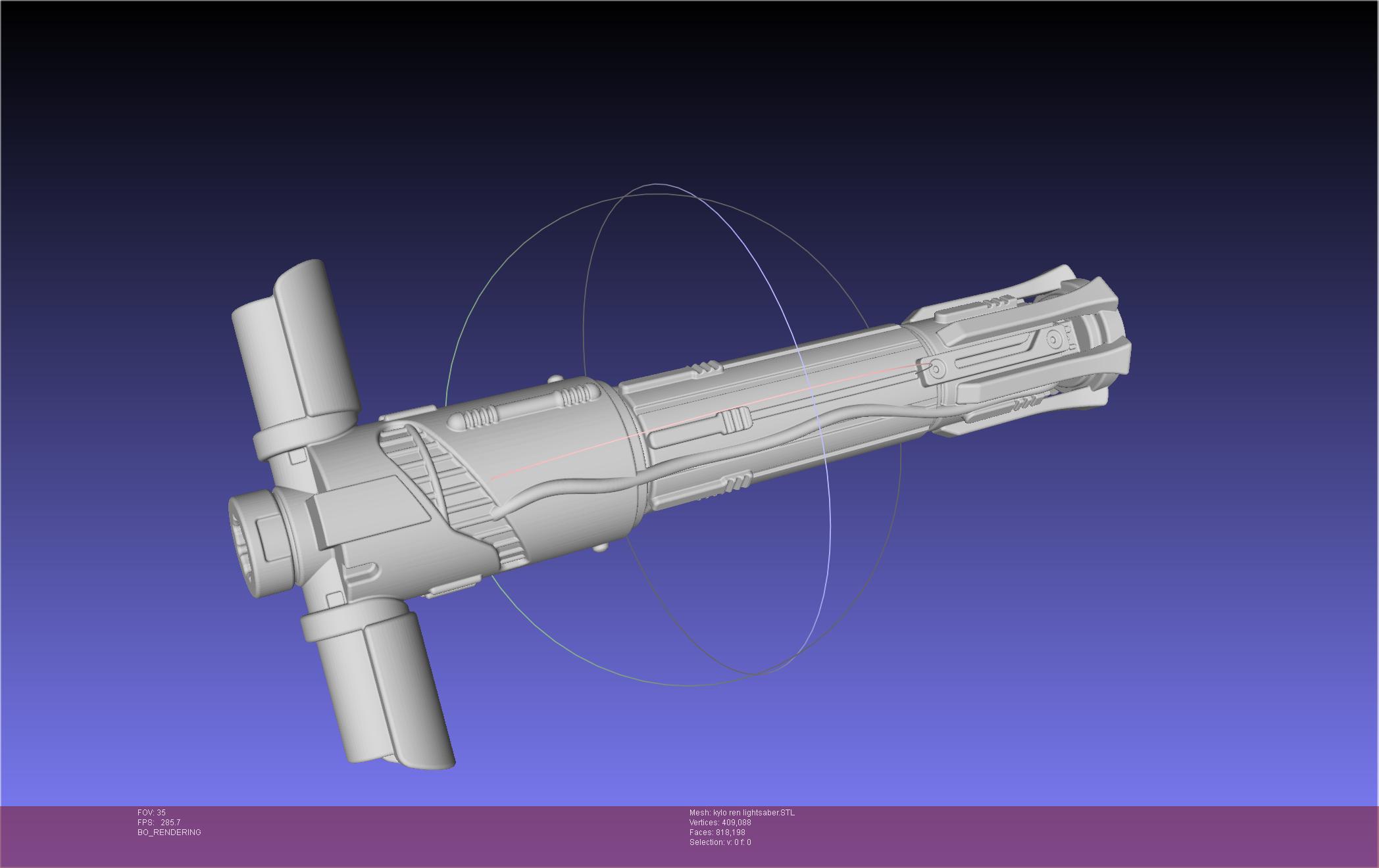Click the "FOV: 35" readout
Viewport: 1379px width, 868px height.
click(151, 813)
